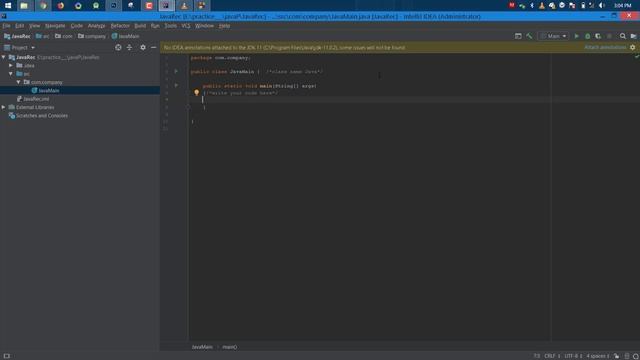640x360 pixels.
Task: Click inspection status checkmark at editor top-right
Action: [636, 57]
